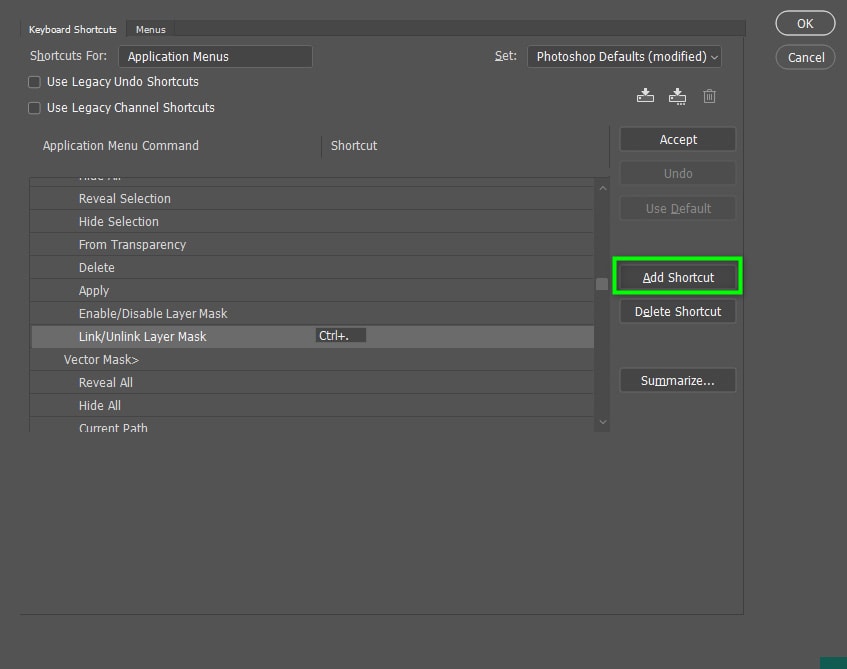Open the Summarize... shortcut list

pyautogui.click(x=677, y=381)
